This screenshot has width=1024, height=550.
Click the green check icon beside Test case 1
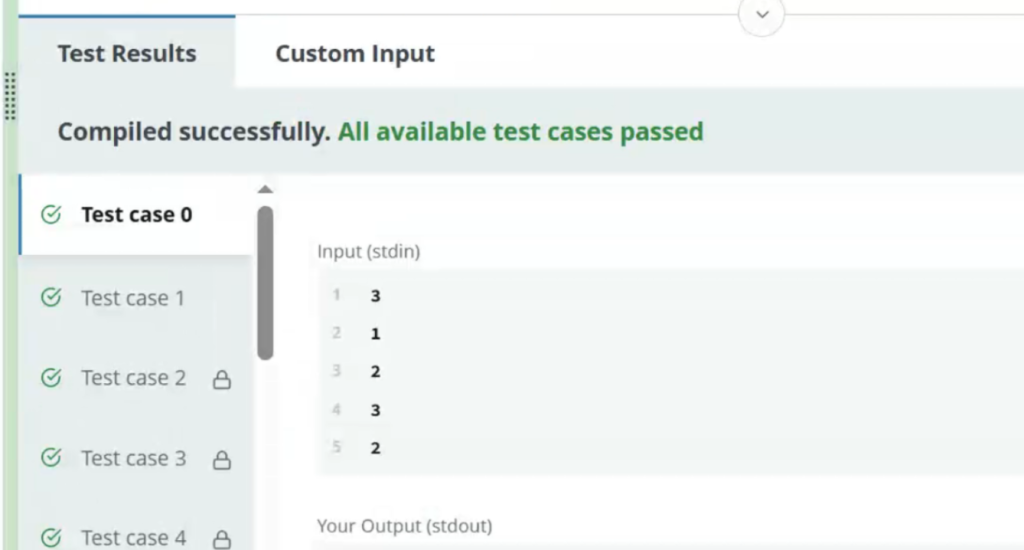click(x=51, y=298)
